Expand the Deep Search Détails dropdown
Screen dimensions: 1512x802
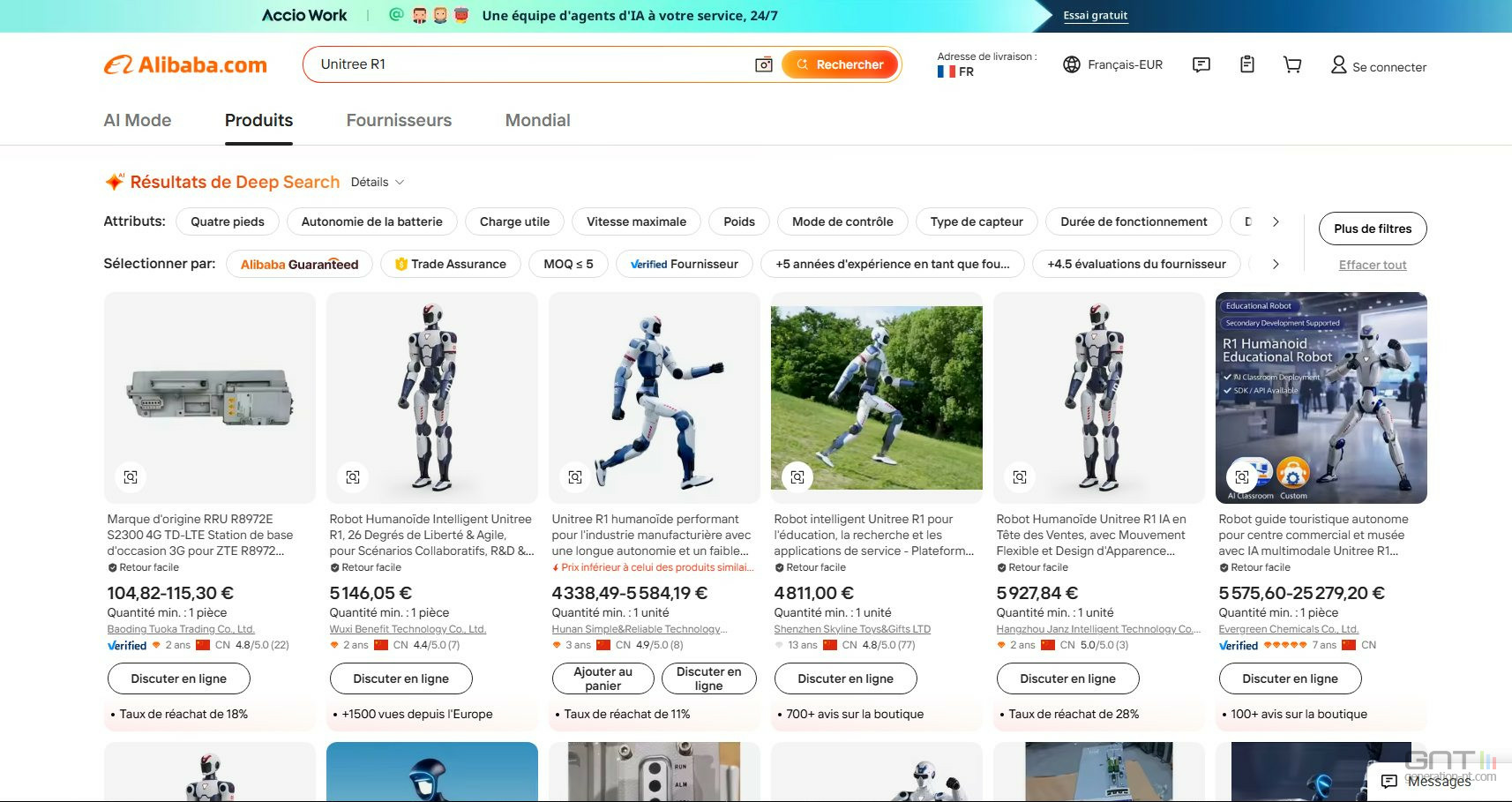378,183
